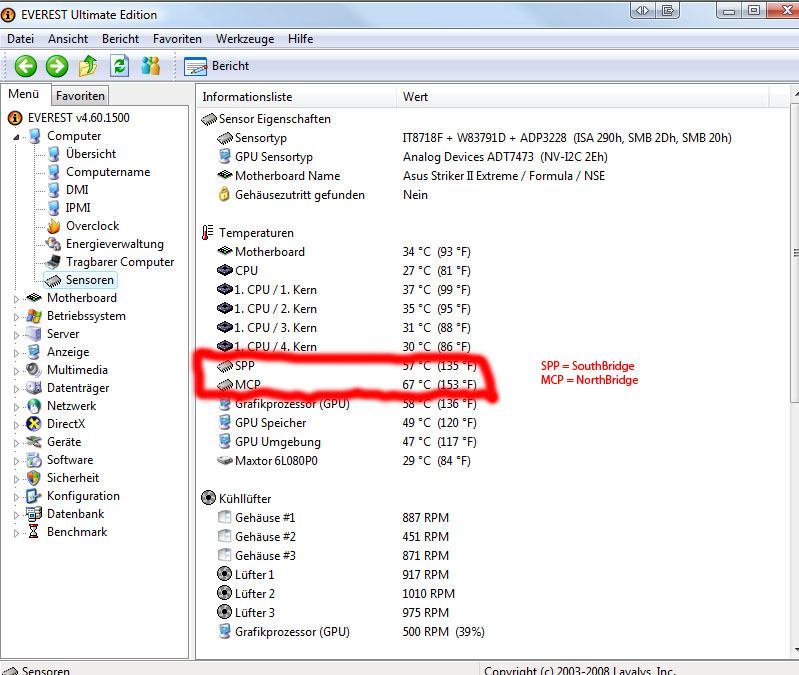
Task: Expand the DirectX tree node
Action: tap(16, 424)
